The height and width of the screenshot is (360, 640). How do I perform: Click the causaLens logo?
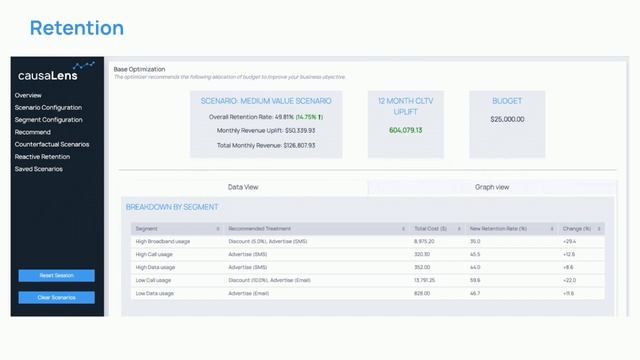(56, 71)
